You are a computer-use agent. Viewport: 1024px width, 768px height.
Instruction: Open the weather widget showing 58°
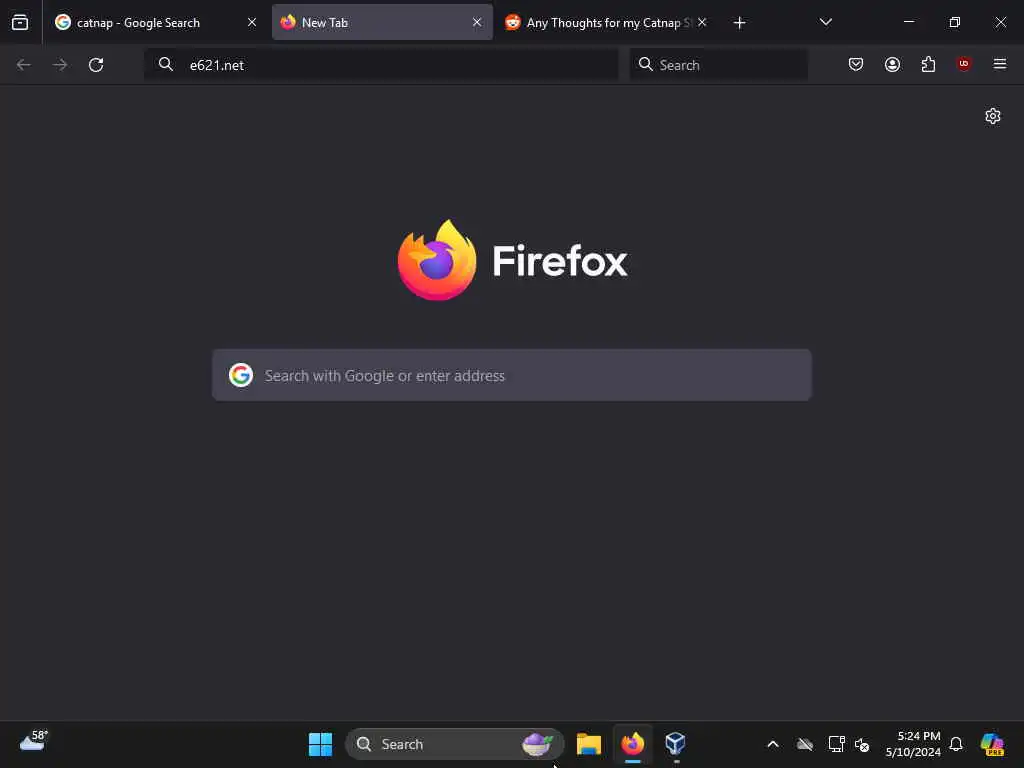[x=33, y=741]
